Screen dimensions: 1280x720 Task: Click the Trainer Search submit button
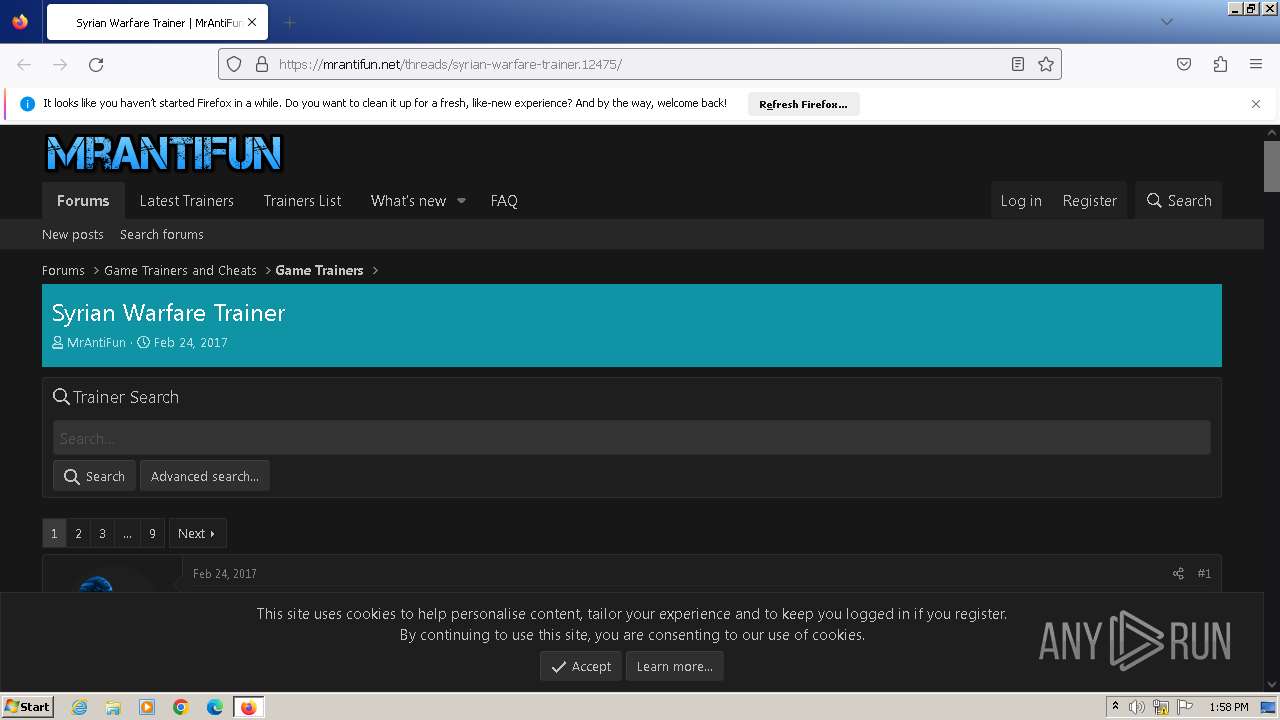[x=95, y=476]
